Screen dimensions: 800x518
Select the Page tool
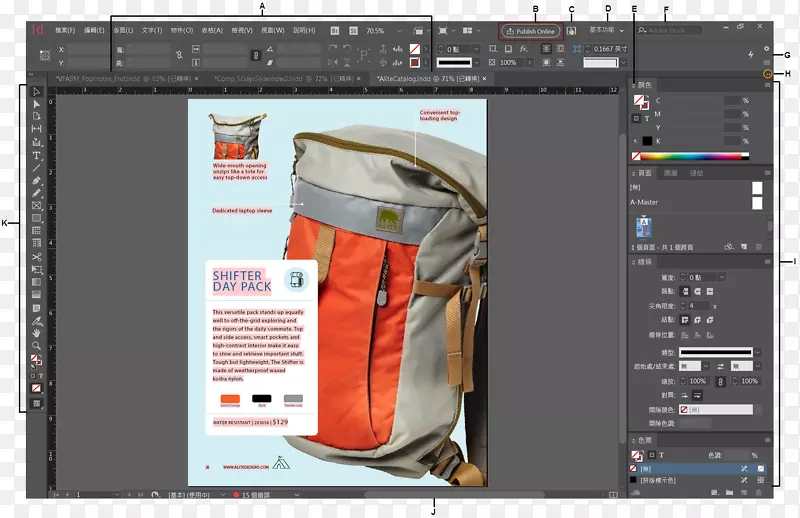pos(36,116)
